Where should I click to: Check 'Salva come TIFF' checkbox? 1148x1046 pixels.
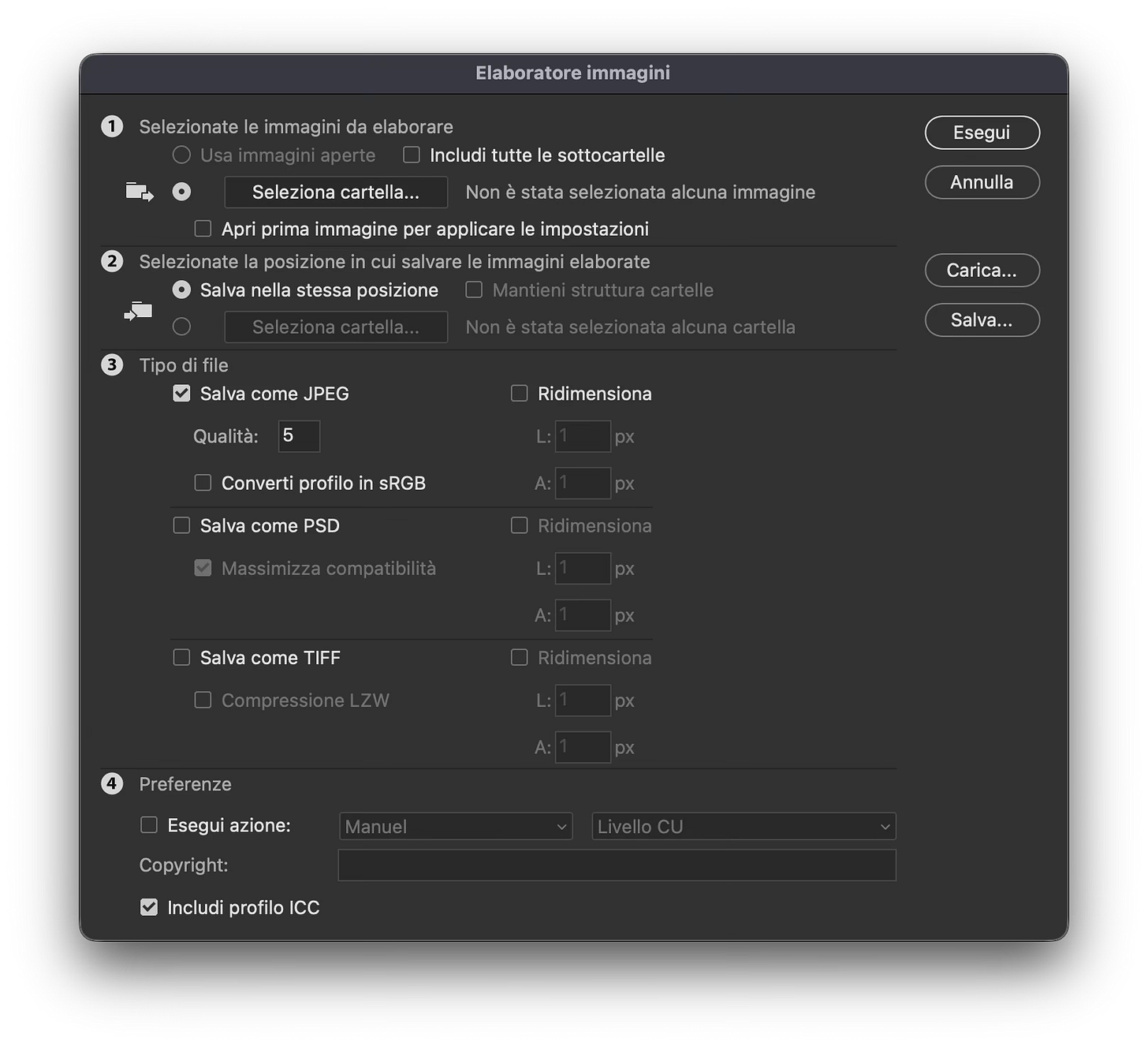pyautogui.click(x=181, y=657)
